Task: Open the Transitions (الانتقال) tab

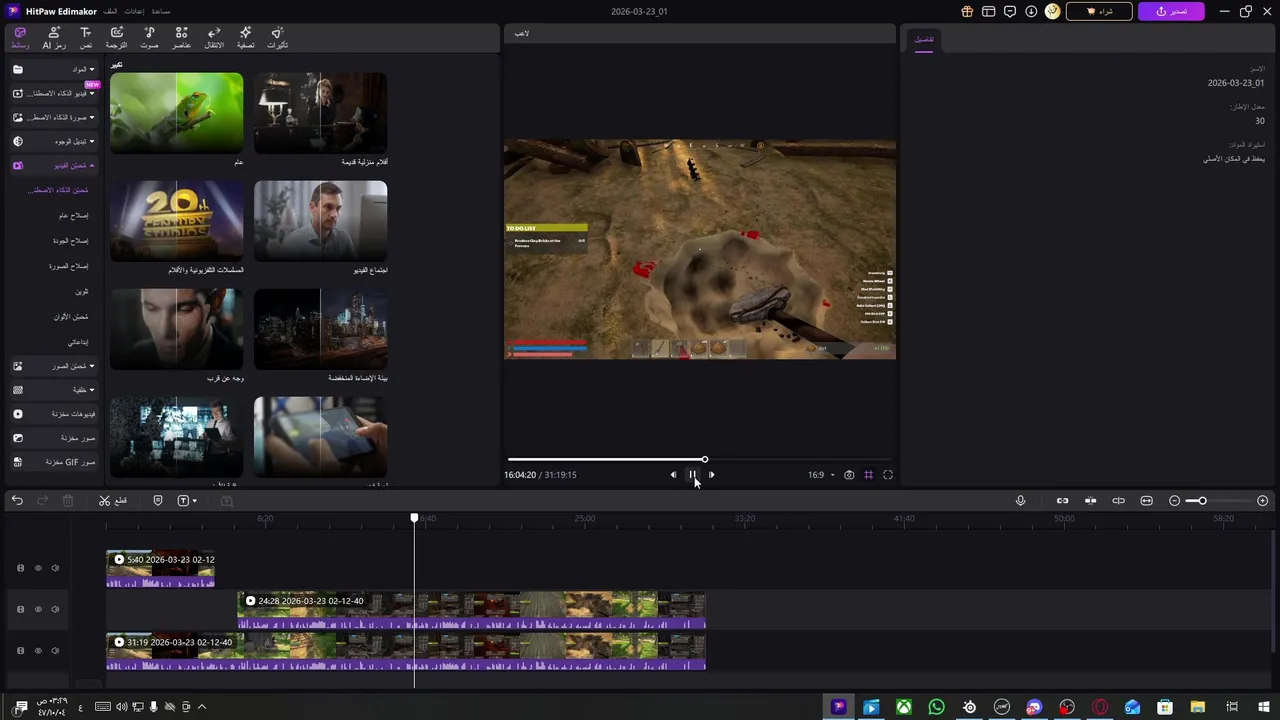Action: 214,38
